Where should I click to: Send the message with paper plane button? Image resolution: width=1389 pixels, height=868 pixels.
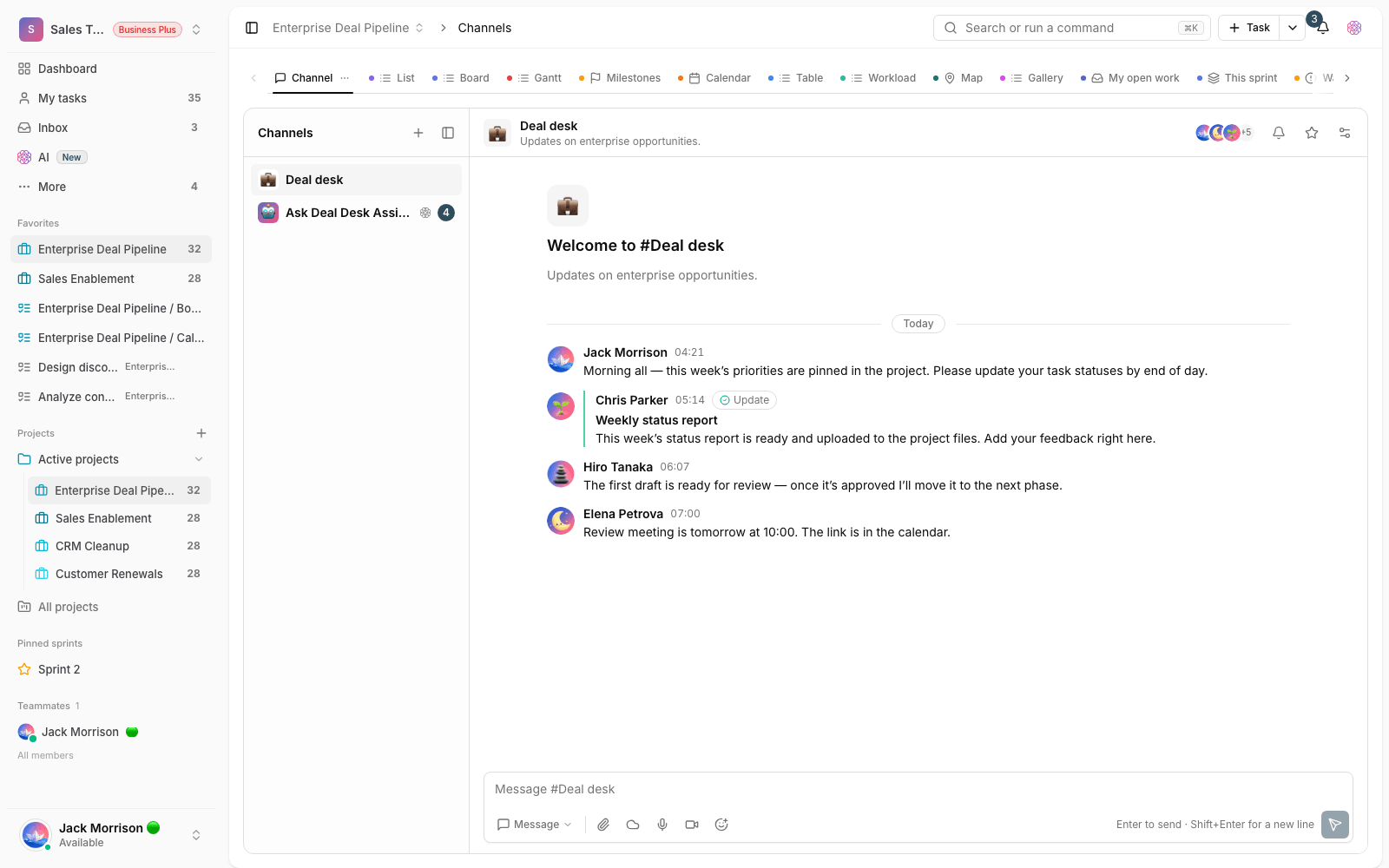click(1335, 825)
